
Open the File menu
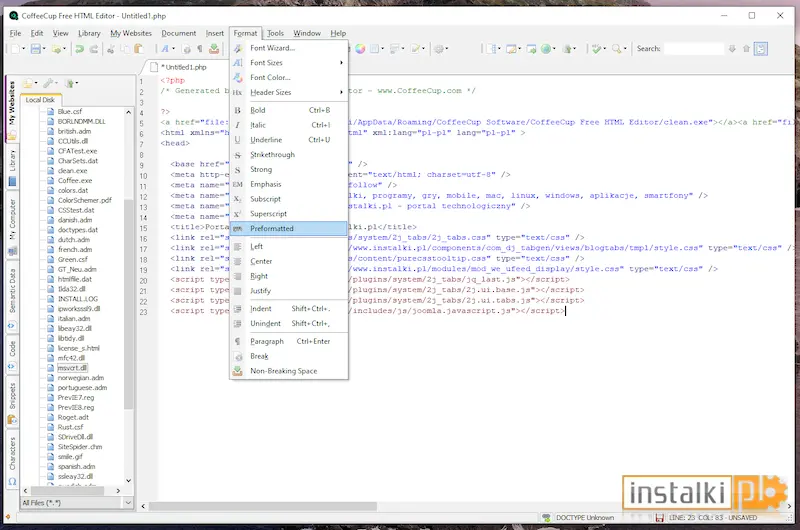click(x=15, y=33)
